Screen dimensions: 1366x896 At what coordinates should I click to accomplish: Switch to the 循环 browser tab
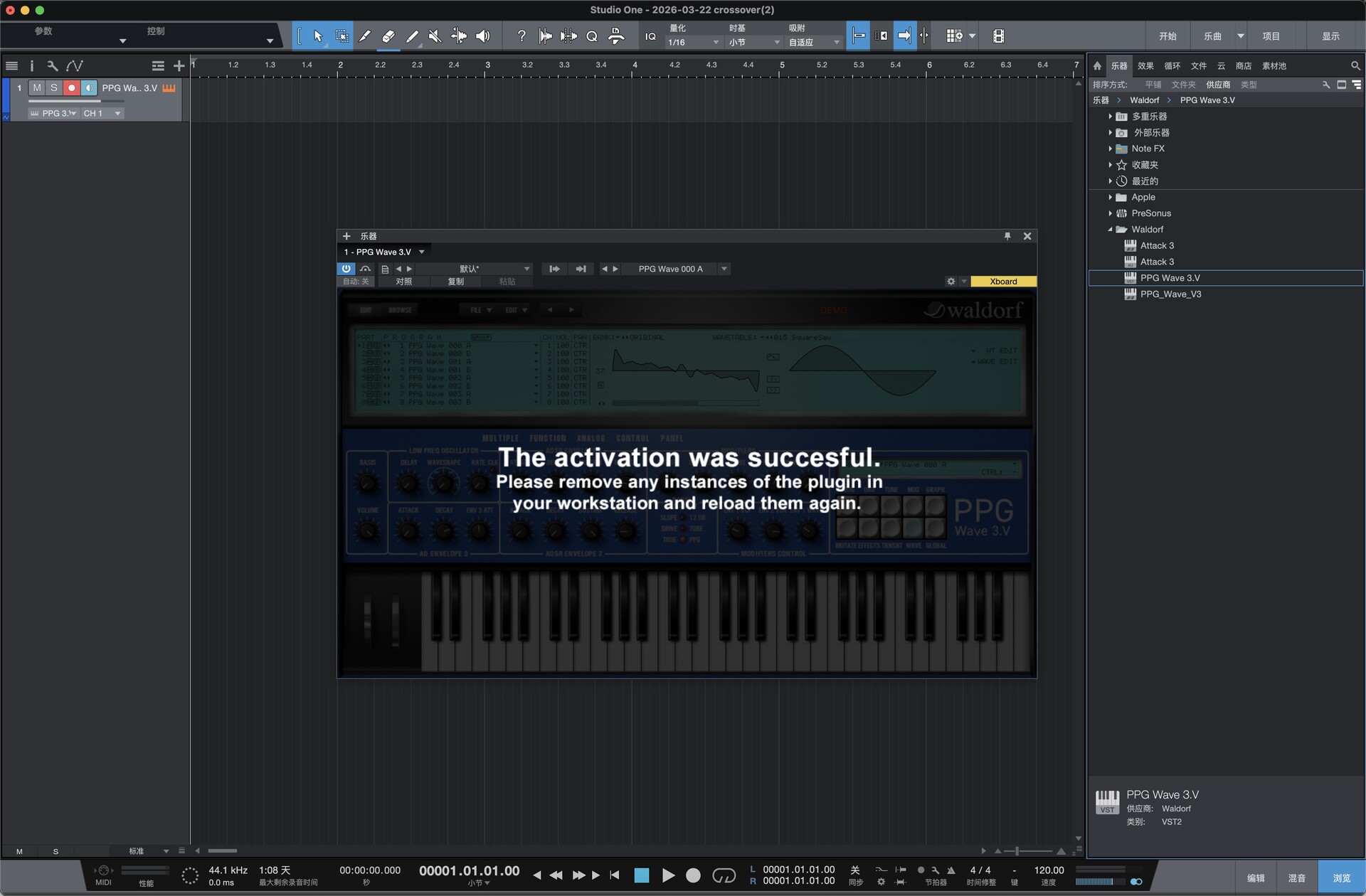click(1172, 65)
